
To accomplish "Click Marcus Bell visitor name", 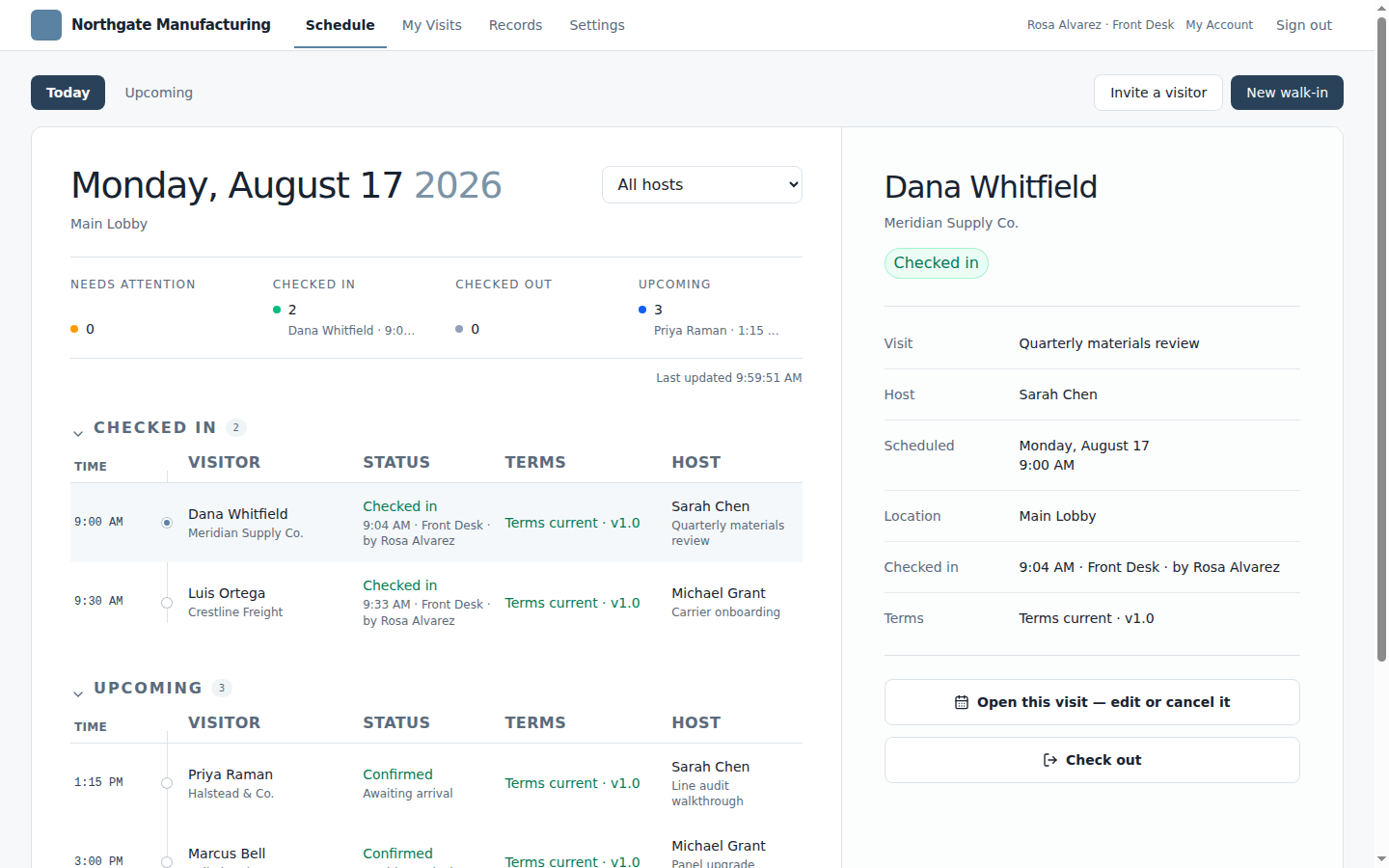I will click(227, 854).
